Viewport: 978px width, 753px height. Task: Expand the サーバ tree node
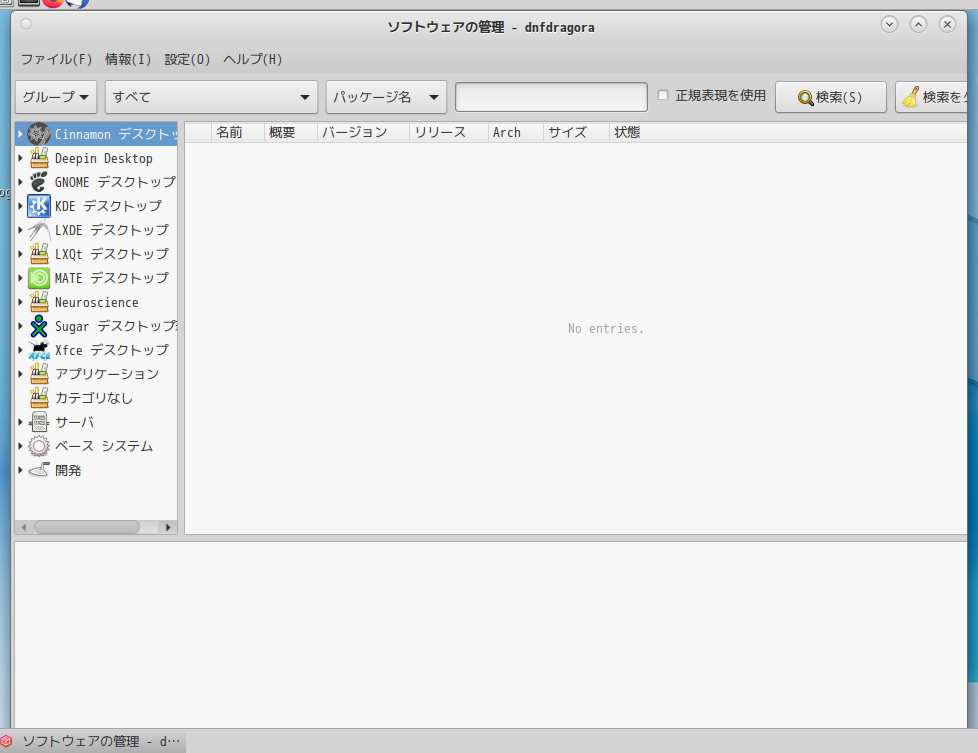point(20,422)
